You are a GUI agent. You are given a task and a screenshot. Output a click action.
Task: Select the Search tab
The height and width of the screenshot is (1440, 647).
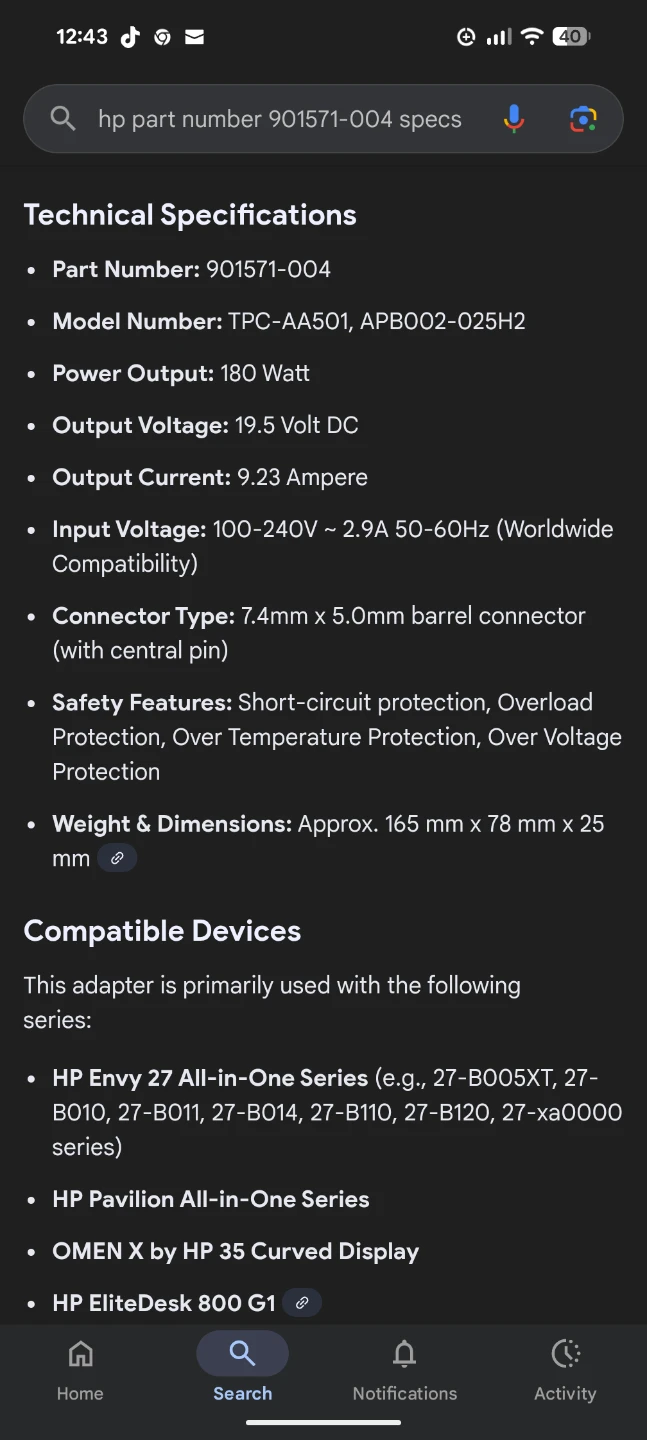pos(242,1370)
